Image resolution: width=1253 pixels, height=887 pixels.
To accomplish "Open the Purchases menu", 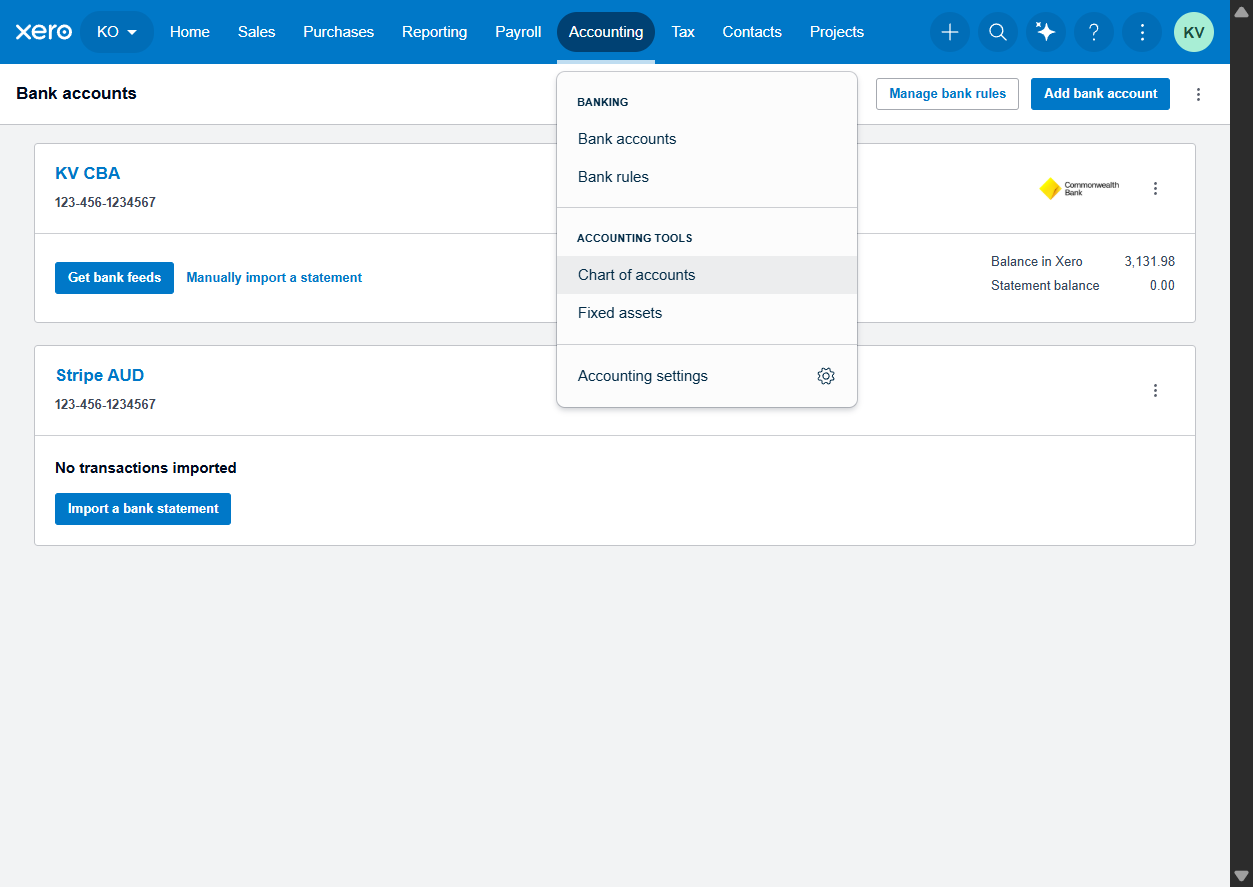I will pyautogui.click(x=339, y=32).
